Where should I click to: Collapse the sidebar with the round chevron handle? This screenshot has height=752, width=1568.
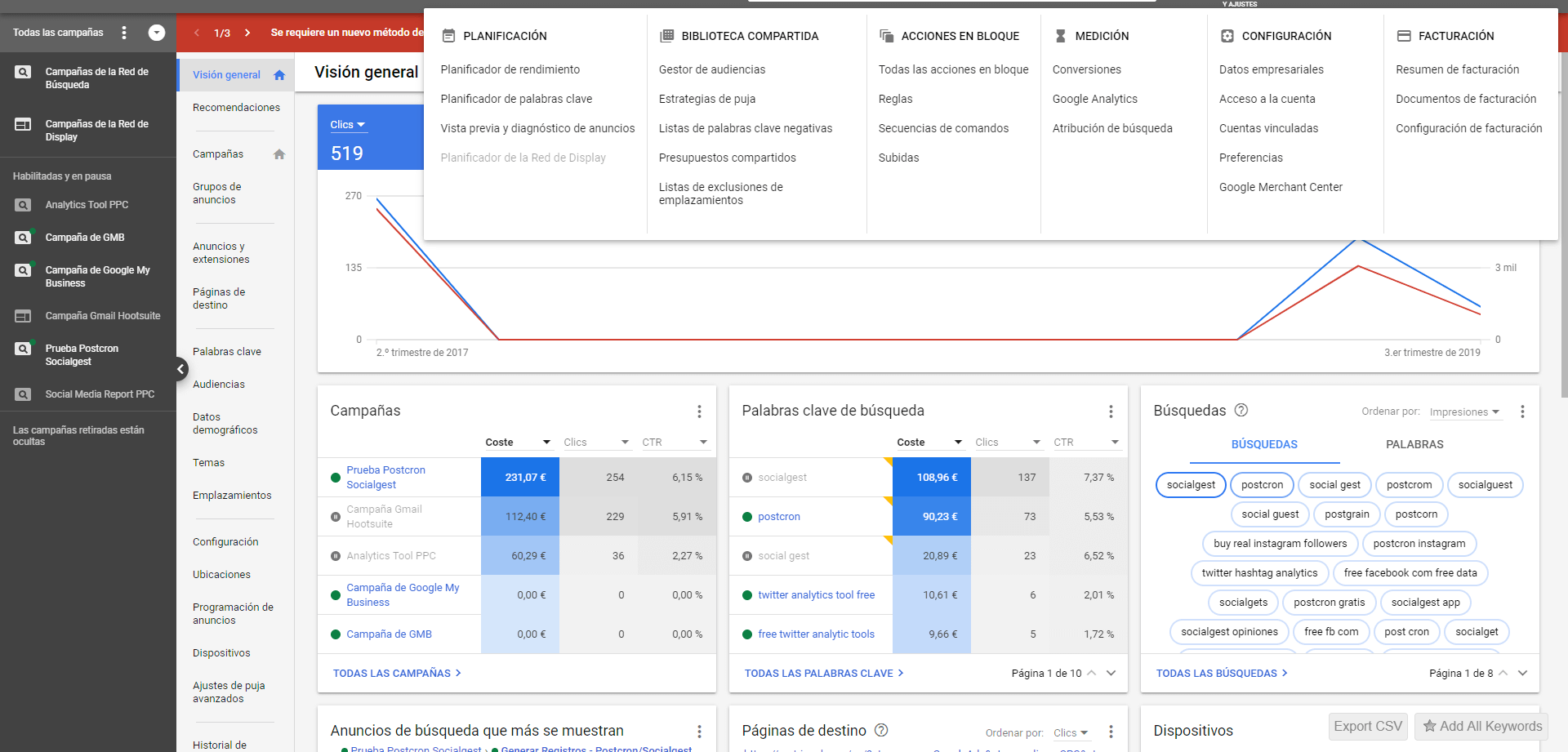[x=180, y=369]
